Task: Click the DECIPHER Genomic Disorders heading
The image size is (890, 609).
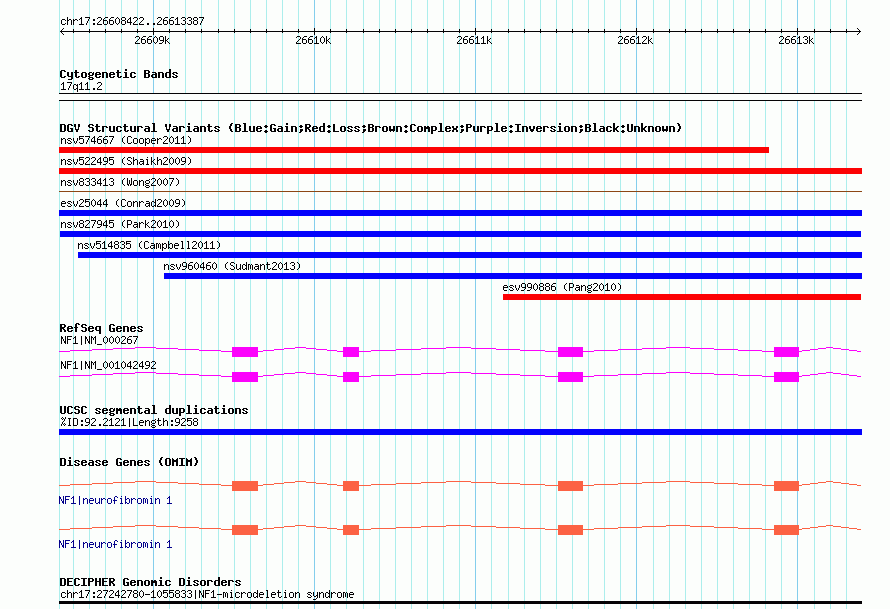Action: [150, 582]
